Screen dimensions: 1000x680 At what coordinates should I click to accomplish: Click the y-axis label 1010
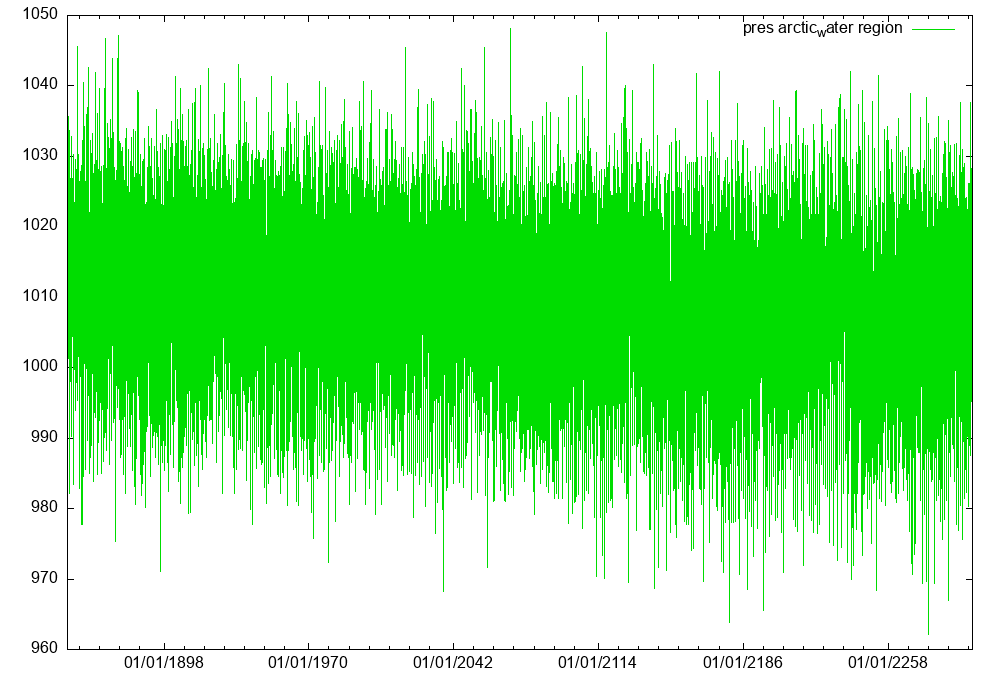(x=40, y=296)
